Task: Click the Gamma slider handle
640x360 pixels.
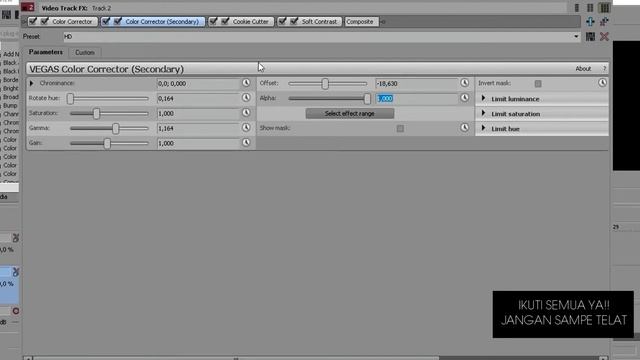Action: coord(116,129)
